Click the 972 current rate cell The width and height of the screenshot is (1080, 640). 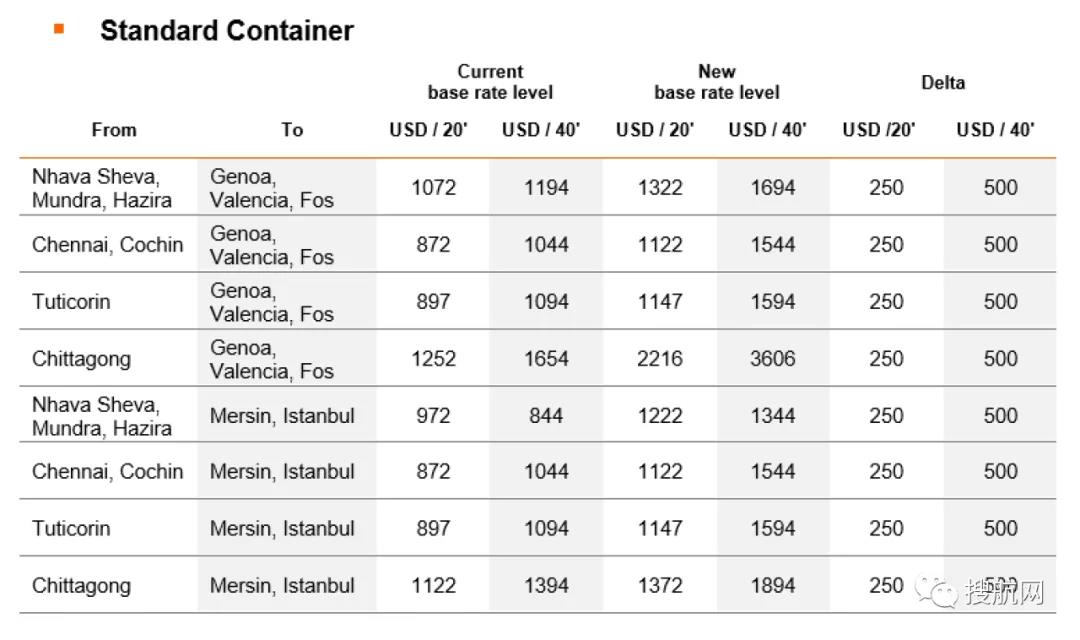433,415
